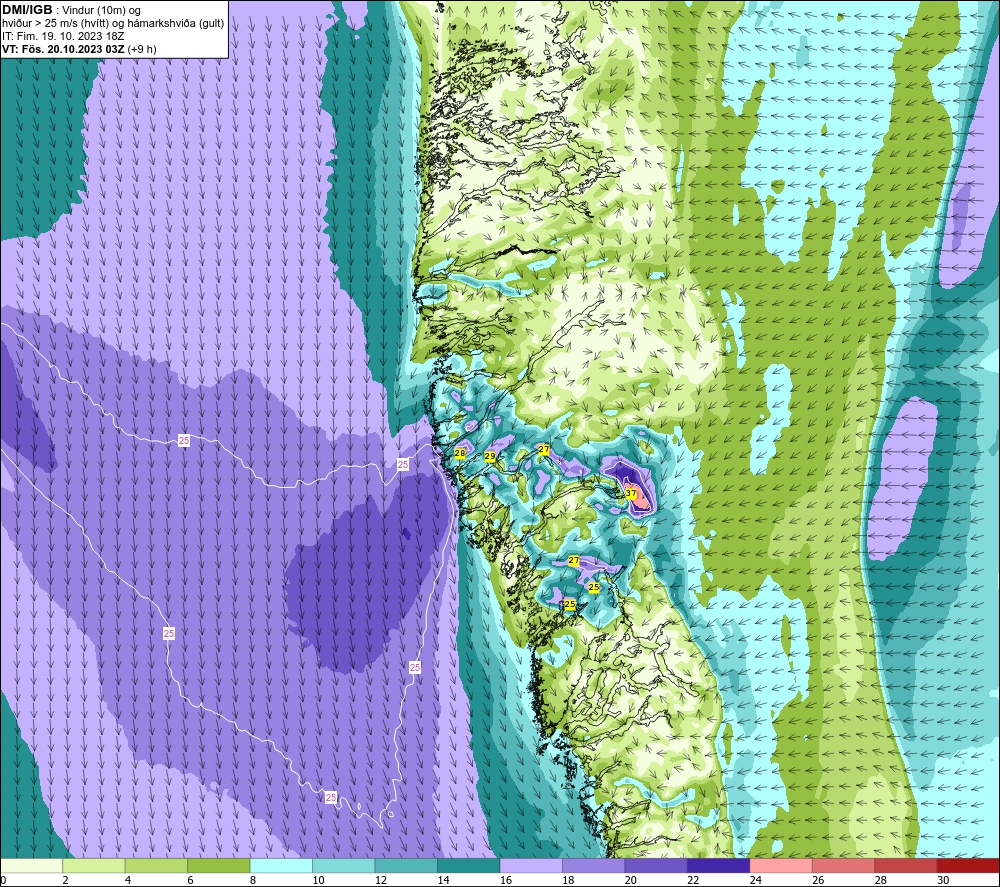Select the dark red above-30 m/s swatch
This screenshot has height=887, width=1000.
969,865
